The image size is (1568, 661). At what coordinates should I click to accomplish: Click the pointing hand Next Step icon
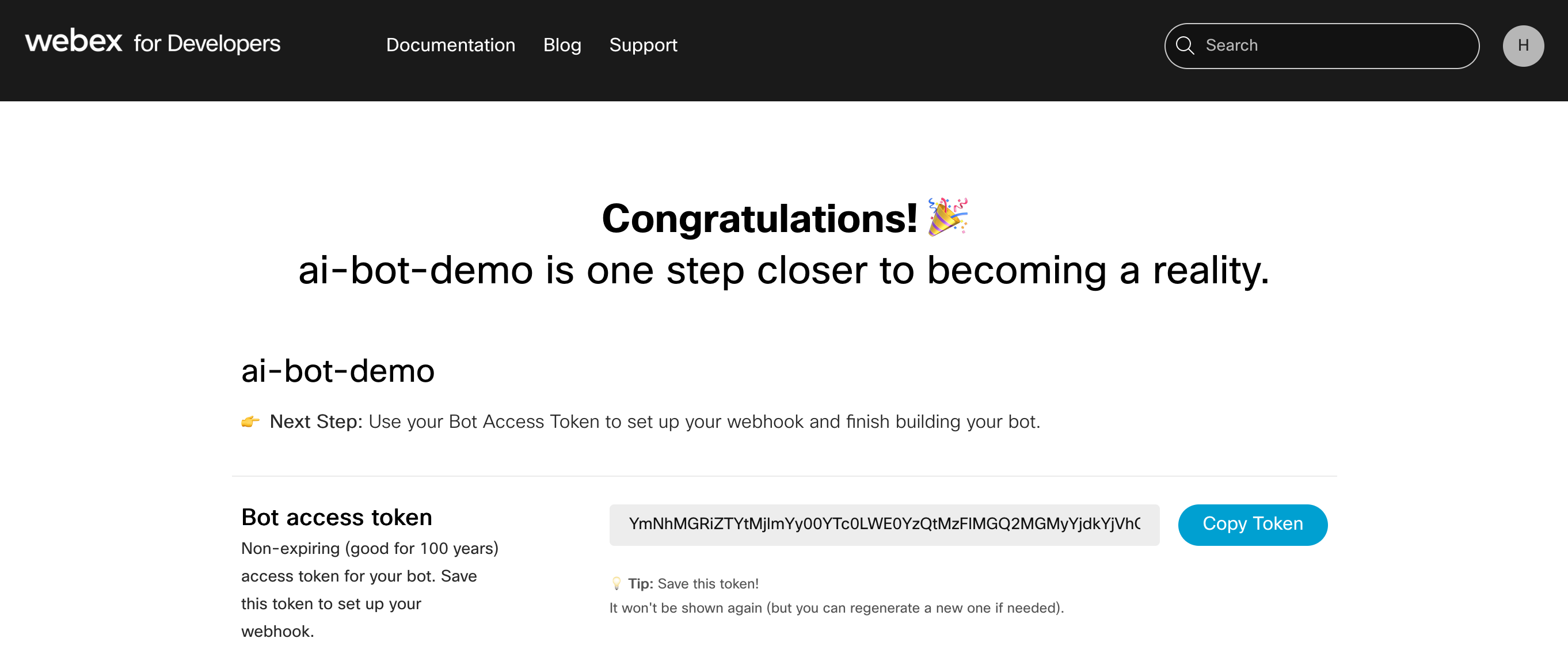(x=250, y=421)
